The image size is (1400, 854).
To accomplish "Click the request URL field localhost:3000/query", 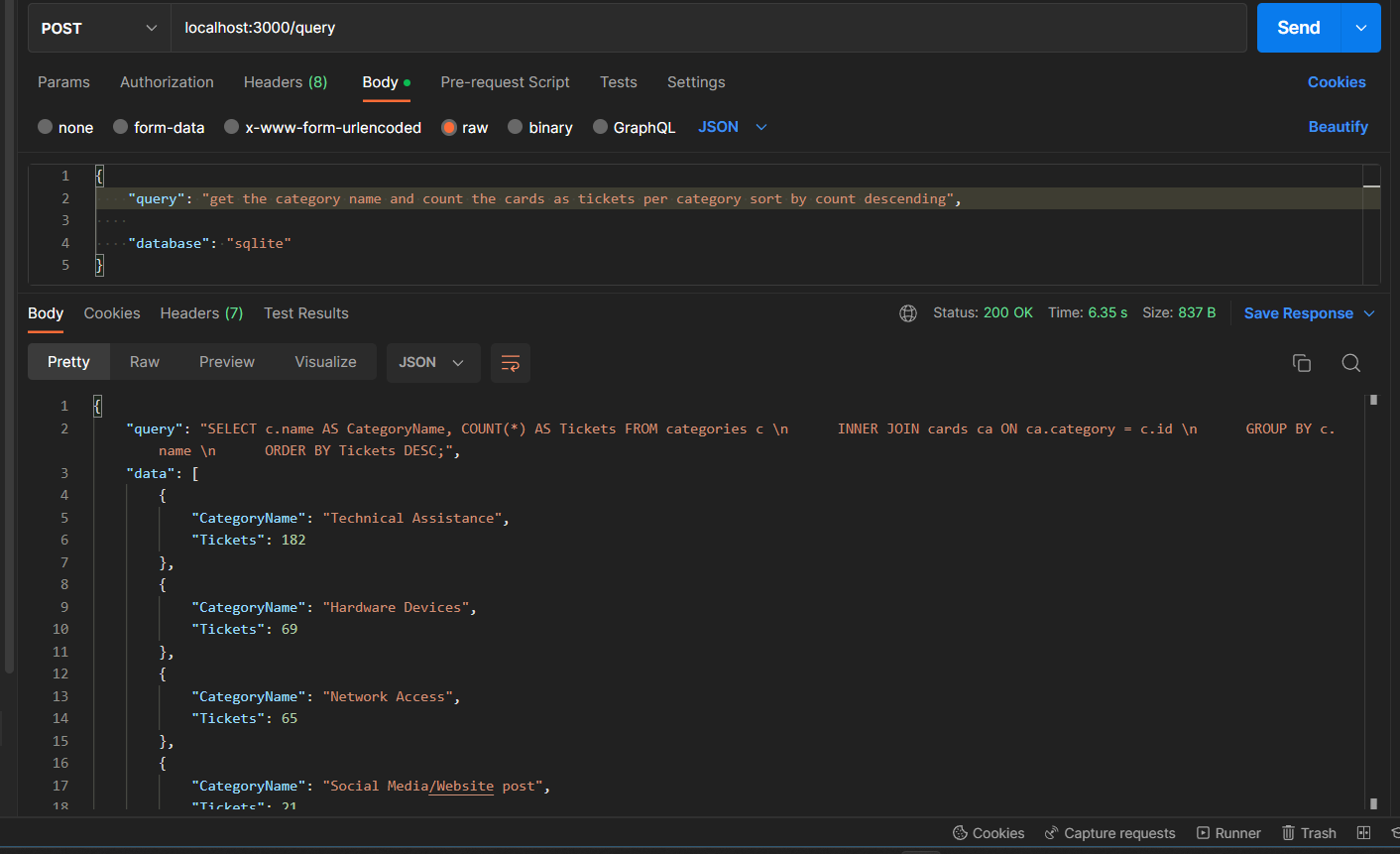I will pos(709,28).
